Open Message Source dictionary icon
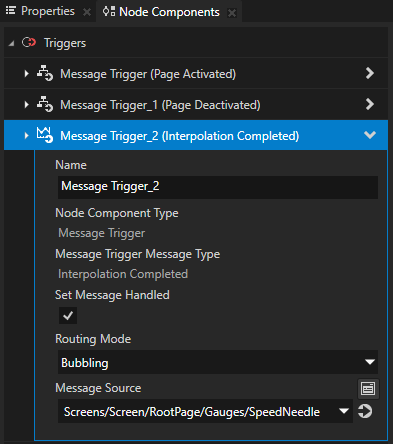 (x=368, y=389)
